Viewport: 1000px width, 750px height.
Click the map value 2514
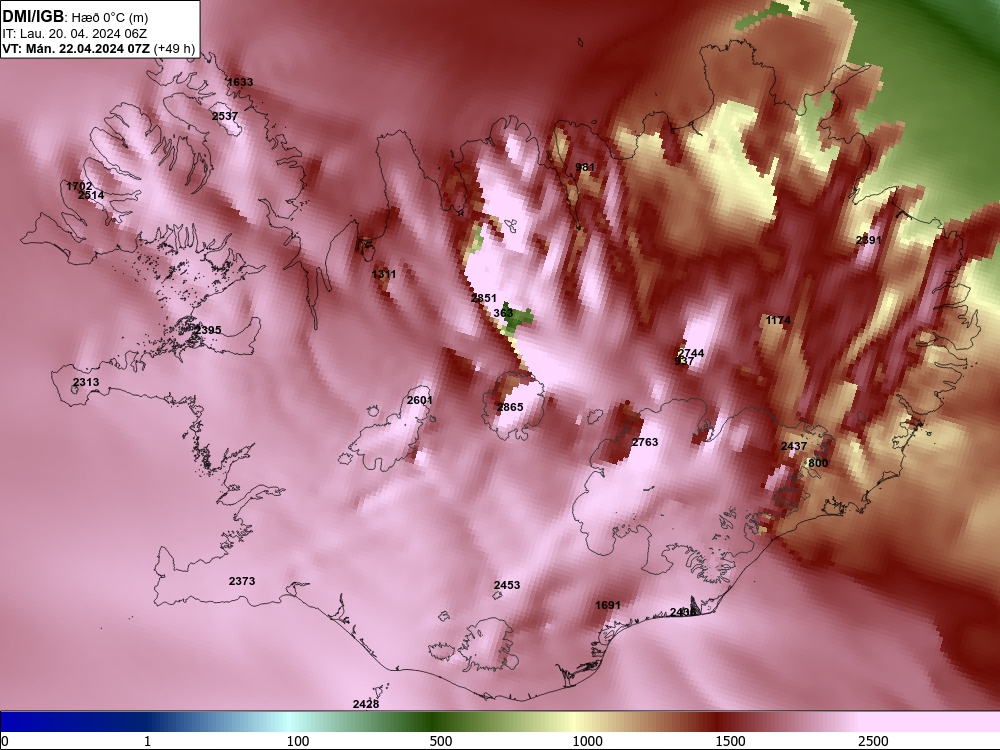[x=91, y=195]
